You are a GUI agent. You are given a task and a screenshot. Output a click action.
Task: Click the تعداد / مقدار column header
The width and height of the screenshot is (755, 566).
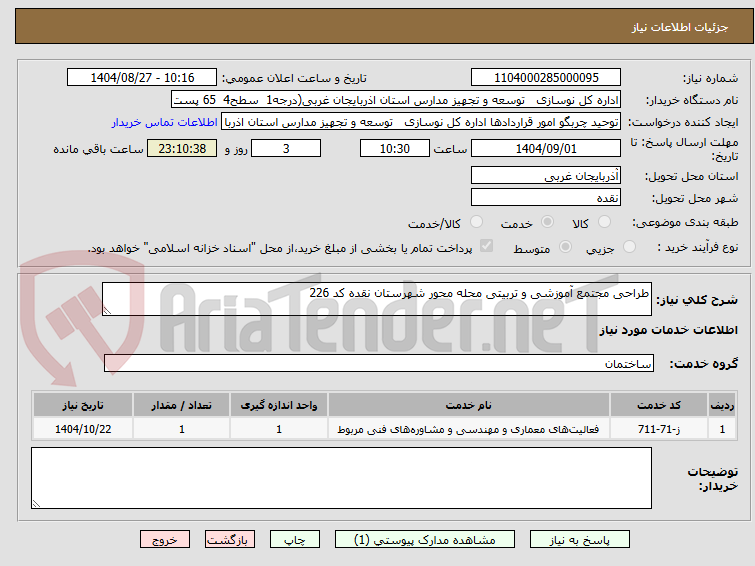(x=182, y=405)
